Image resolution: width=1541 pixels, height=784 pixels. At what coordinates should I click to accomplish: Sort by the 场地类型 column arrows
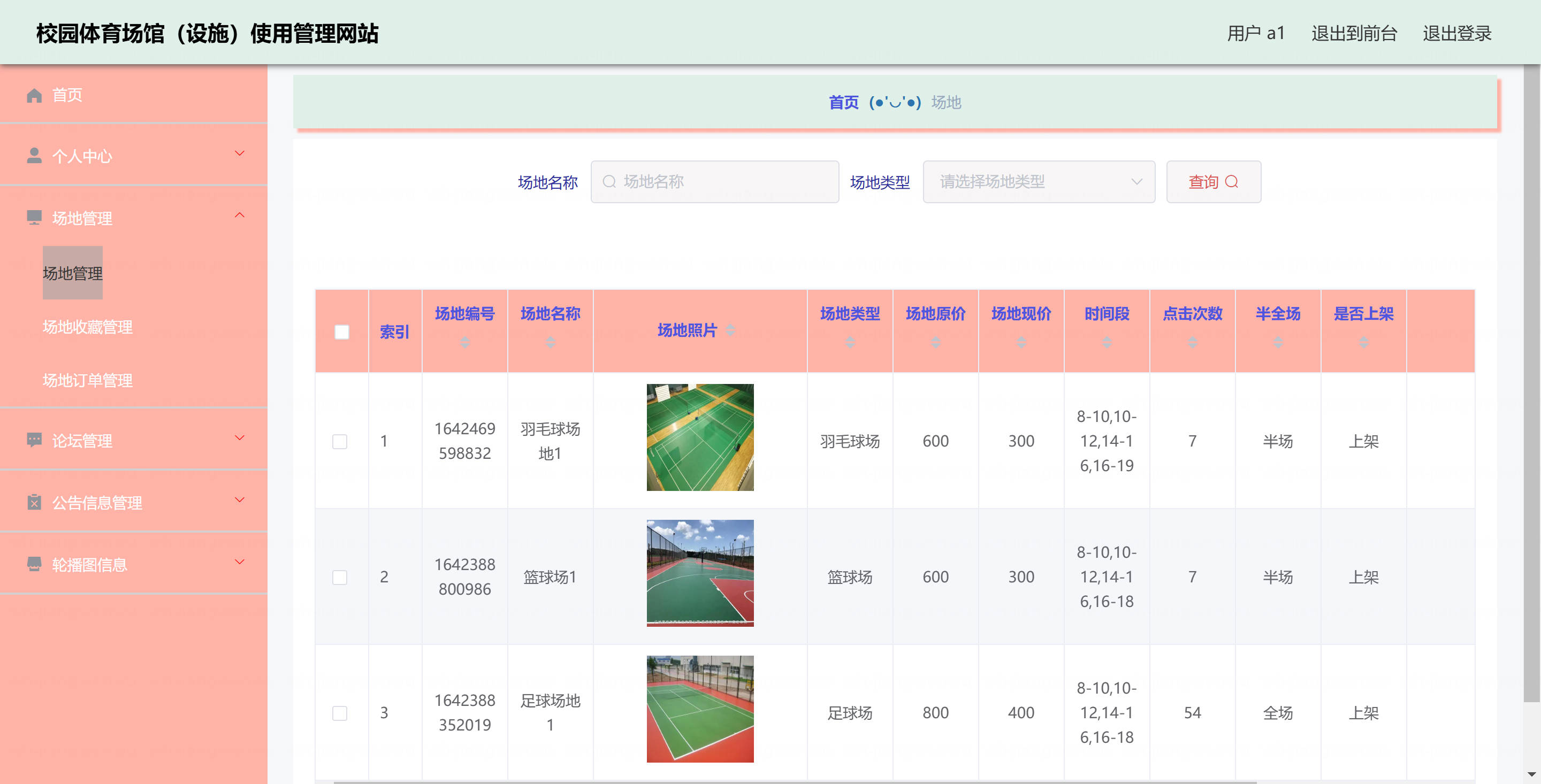pos(850,342)
